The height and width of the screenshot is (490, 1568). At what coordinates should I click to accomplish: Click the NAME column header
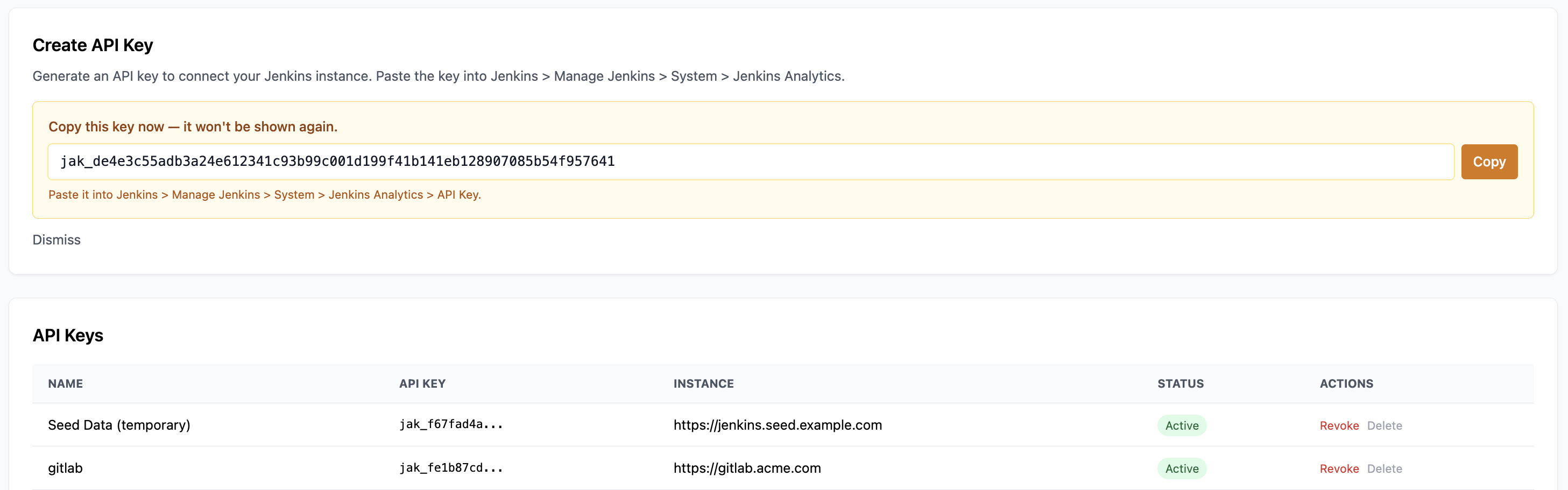(65, 383)
